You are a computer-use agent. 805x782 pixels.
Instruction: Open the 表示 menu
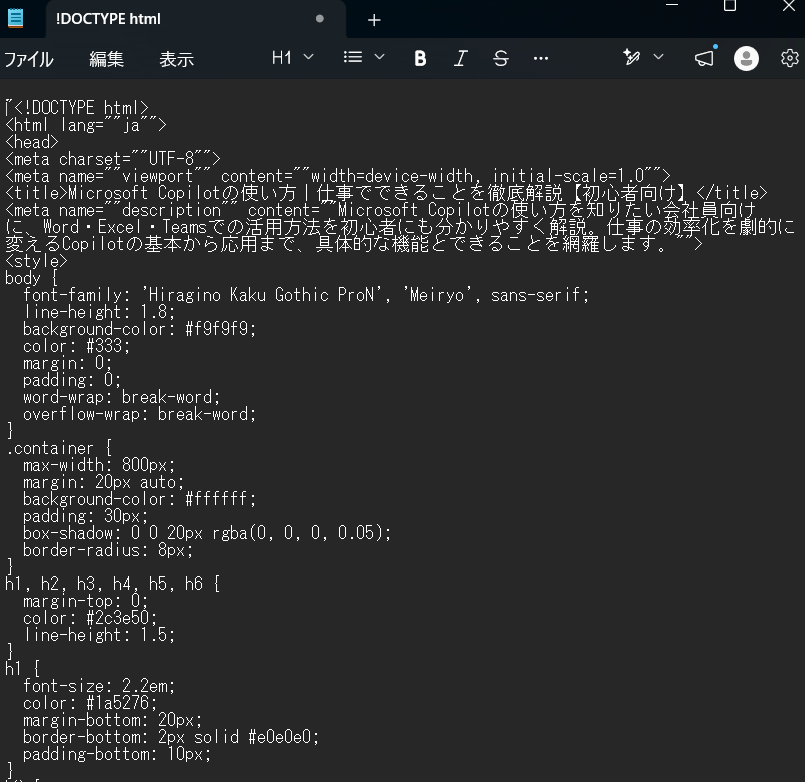(x=177, y=59)
